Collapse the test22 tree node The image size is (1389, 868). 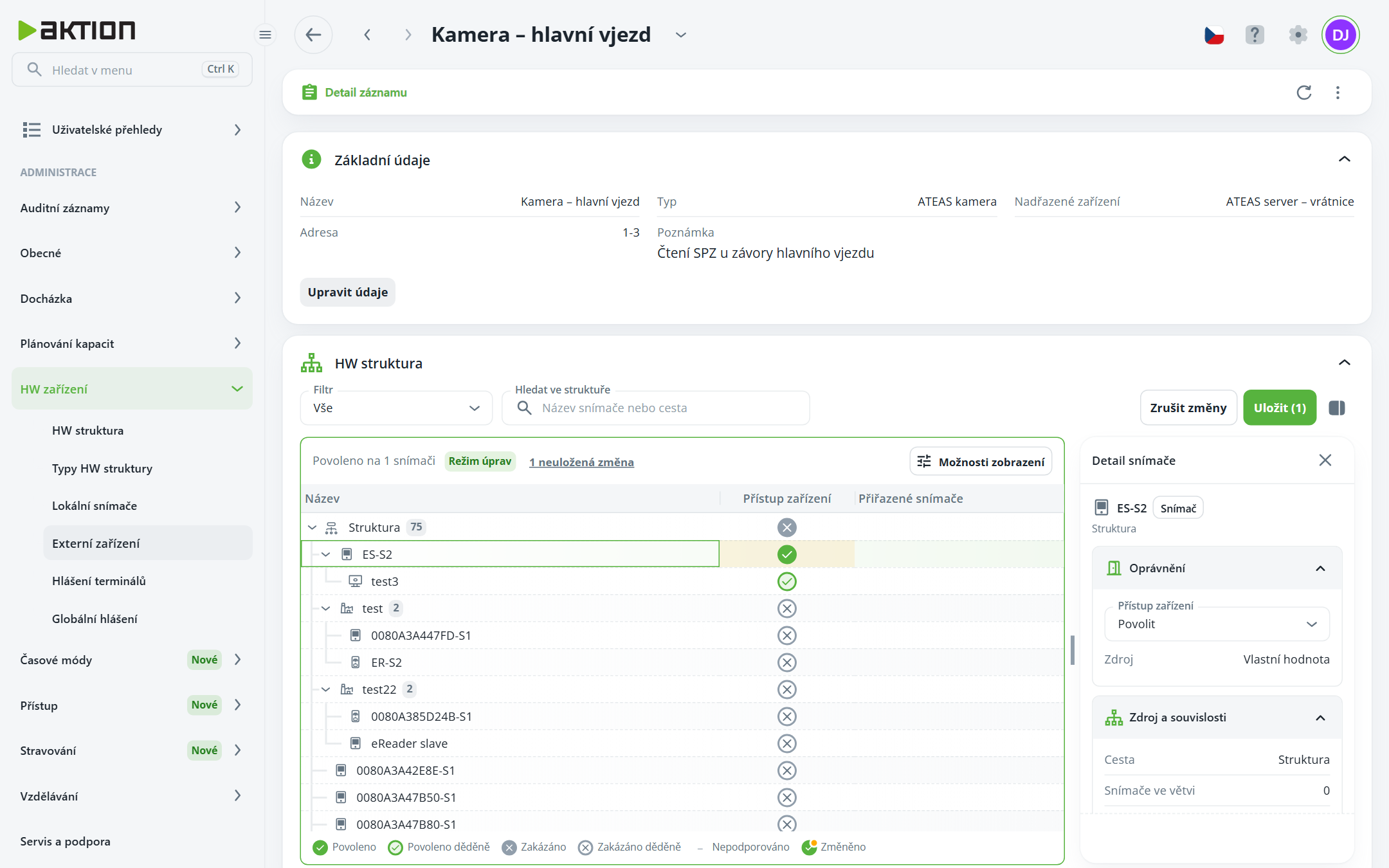point(325,689)
